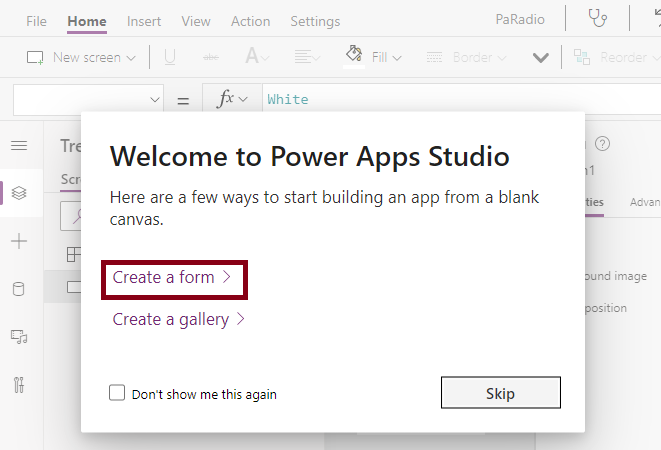The height and width of the screenshot is (450, 661).
Task: Click the formula bar containing White
Action: [x=462, y=100]
